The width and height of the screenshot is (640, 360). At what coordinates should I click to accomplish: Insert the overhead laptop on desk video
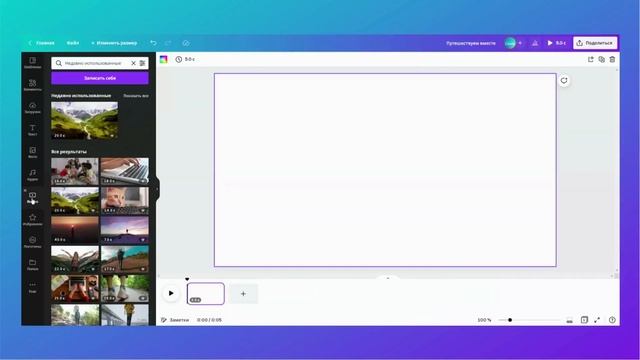pos(75,289)
